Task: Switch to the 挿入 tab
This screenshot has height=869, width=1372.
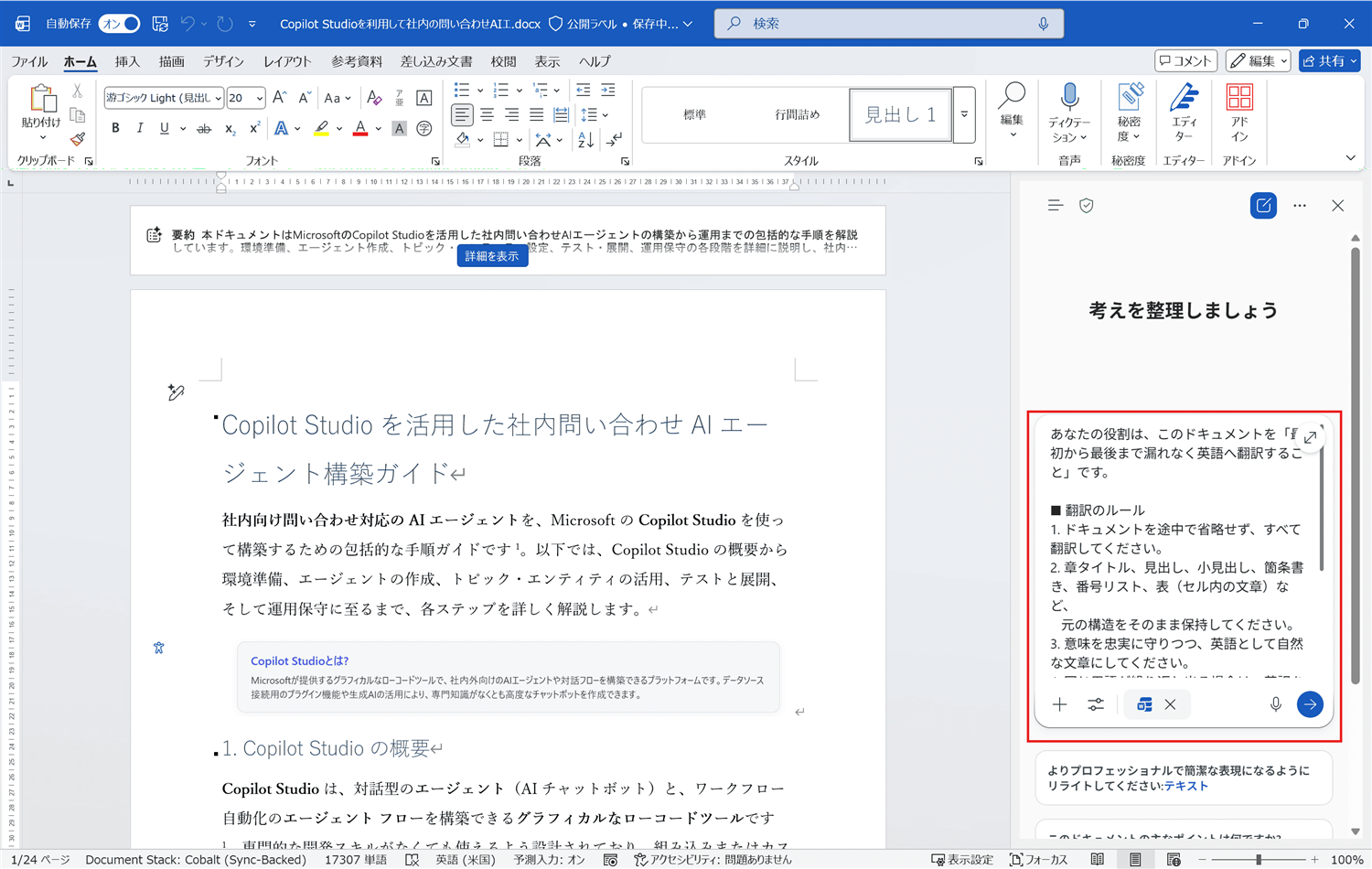Action: 127,61
